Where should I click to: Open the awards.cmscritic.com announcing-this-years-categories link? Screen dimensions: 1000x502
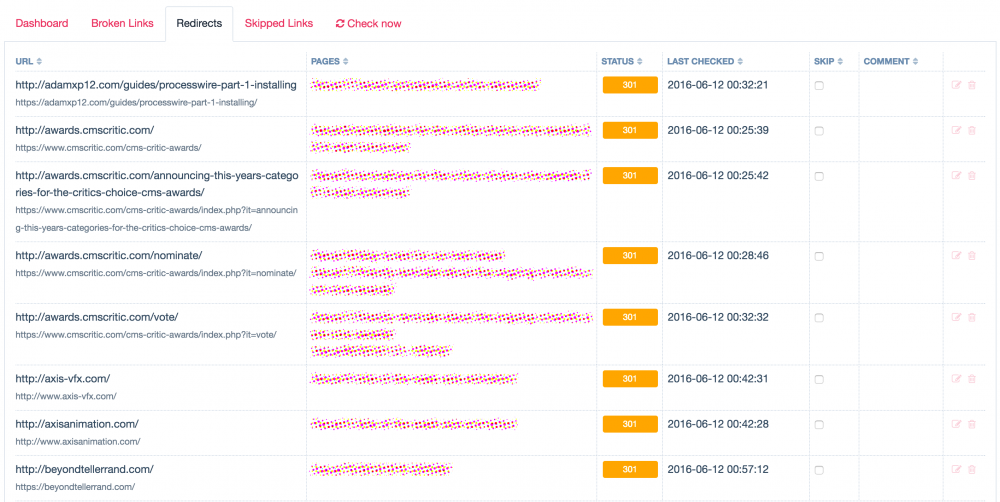pos(156,184)
